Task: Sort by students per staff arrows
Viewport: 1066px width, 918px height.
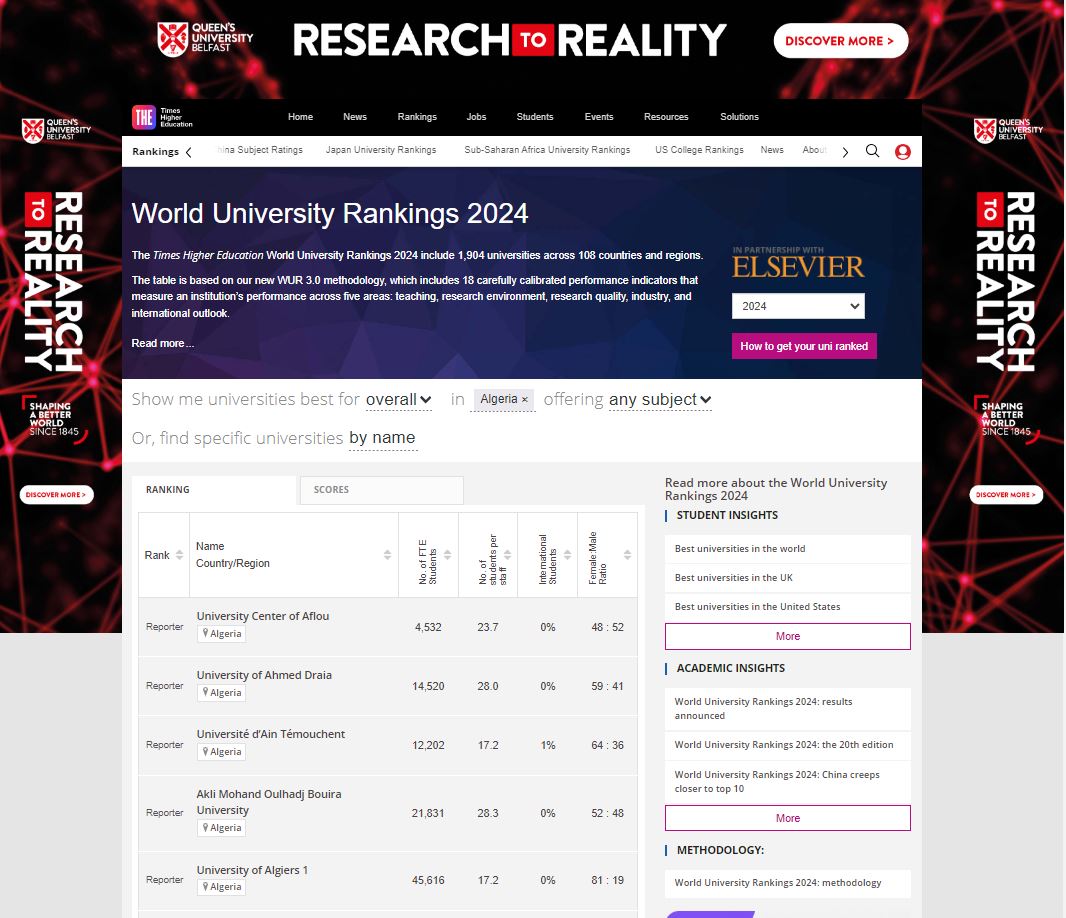Action: click(x=507, y=555)
